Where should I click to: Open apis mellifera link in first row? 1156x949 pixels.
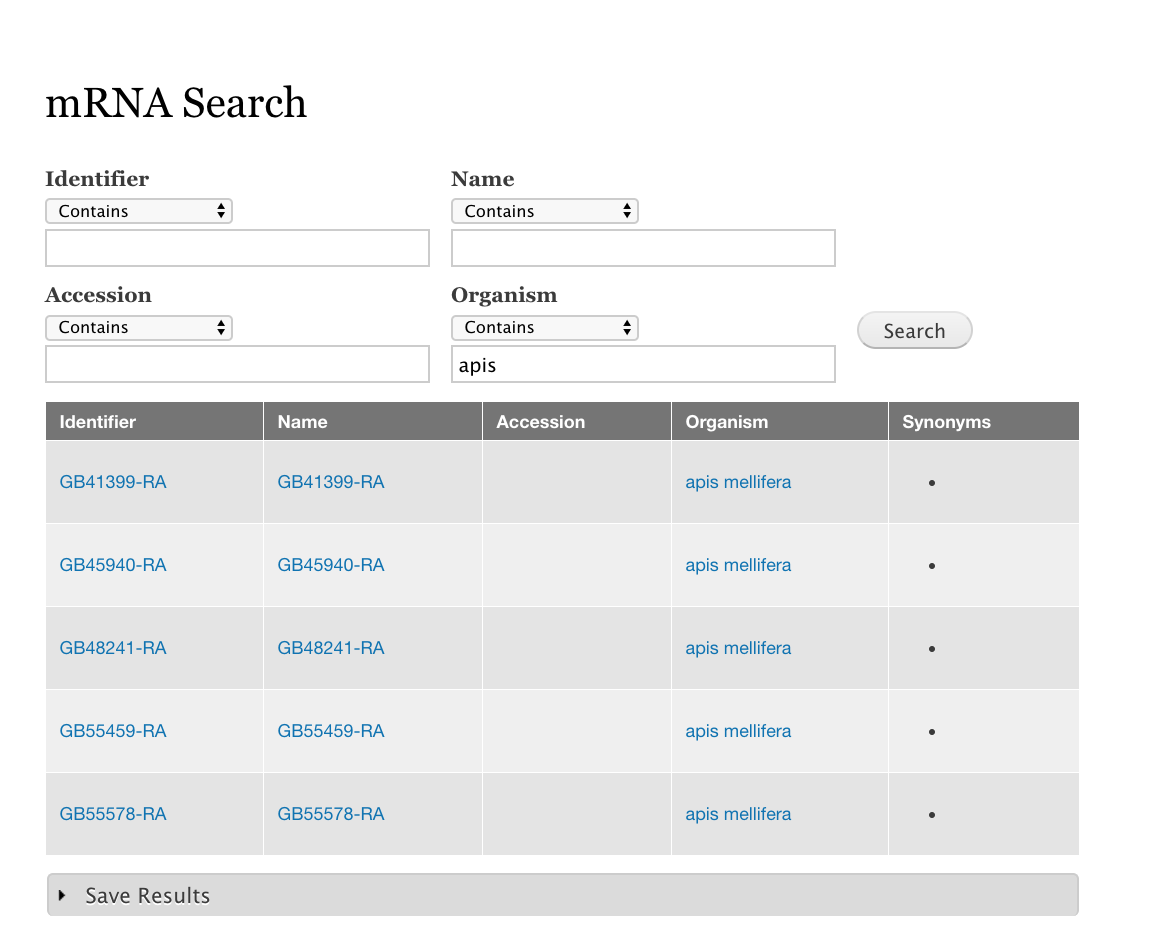pyautogui.click(x=738, y=482)
